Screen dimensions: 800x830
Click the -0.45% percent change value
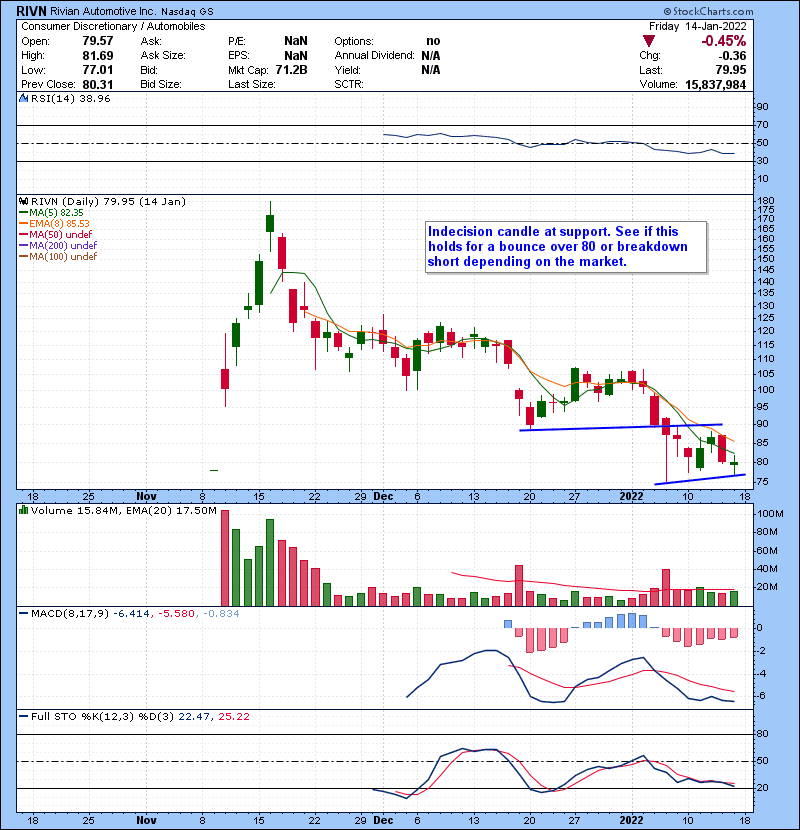(x=724, y=41)
